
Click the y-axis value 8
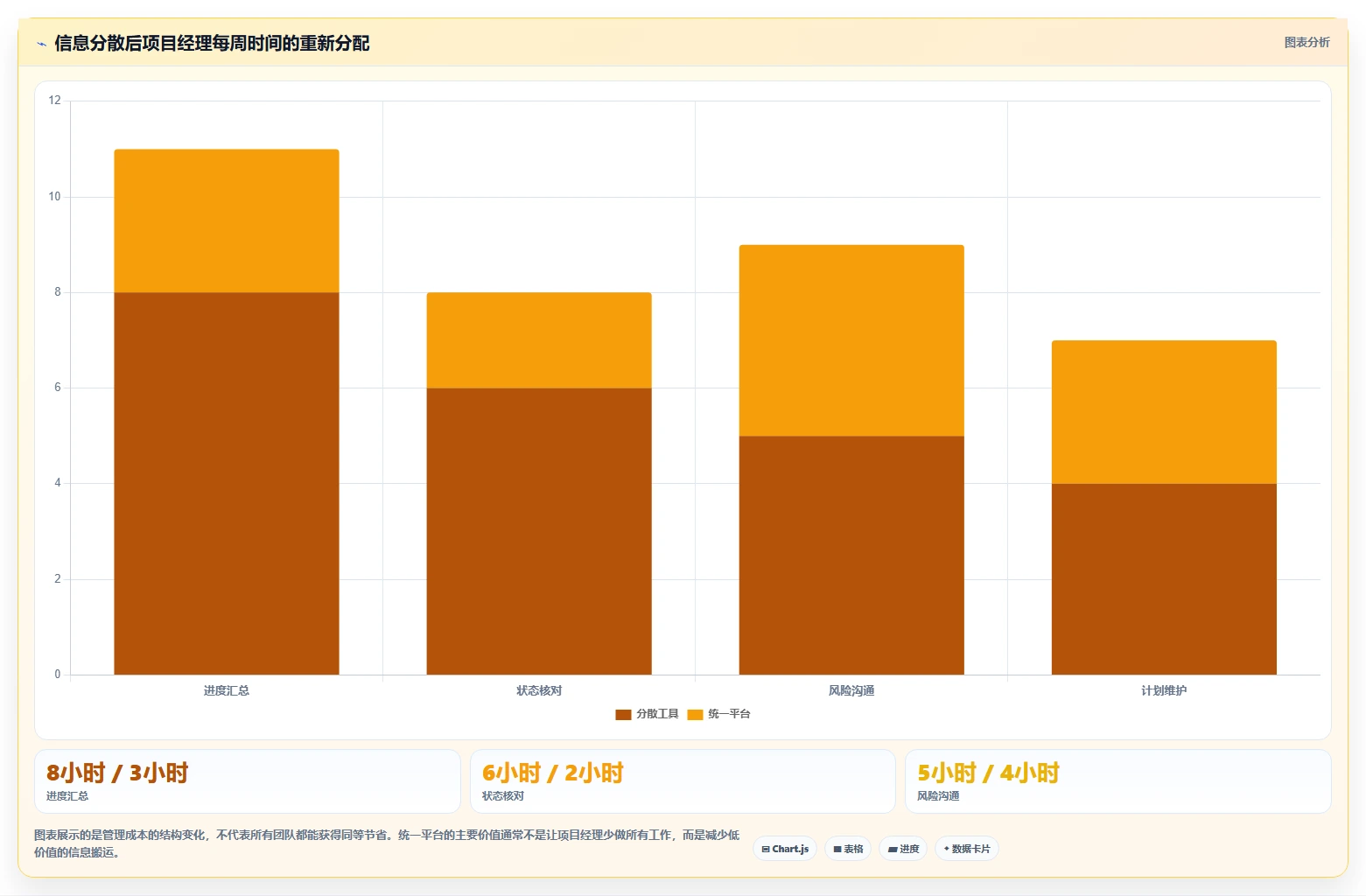pos(58,292)
